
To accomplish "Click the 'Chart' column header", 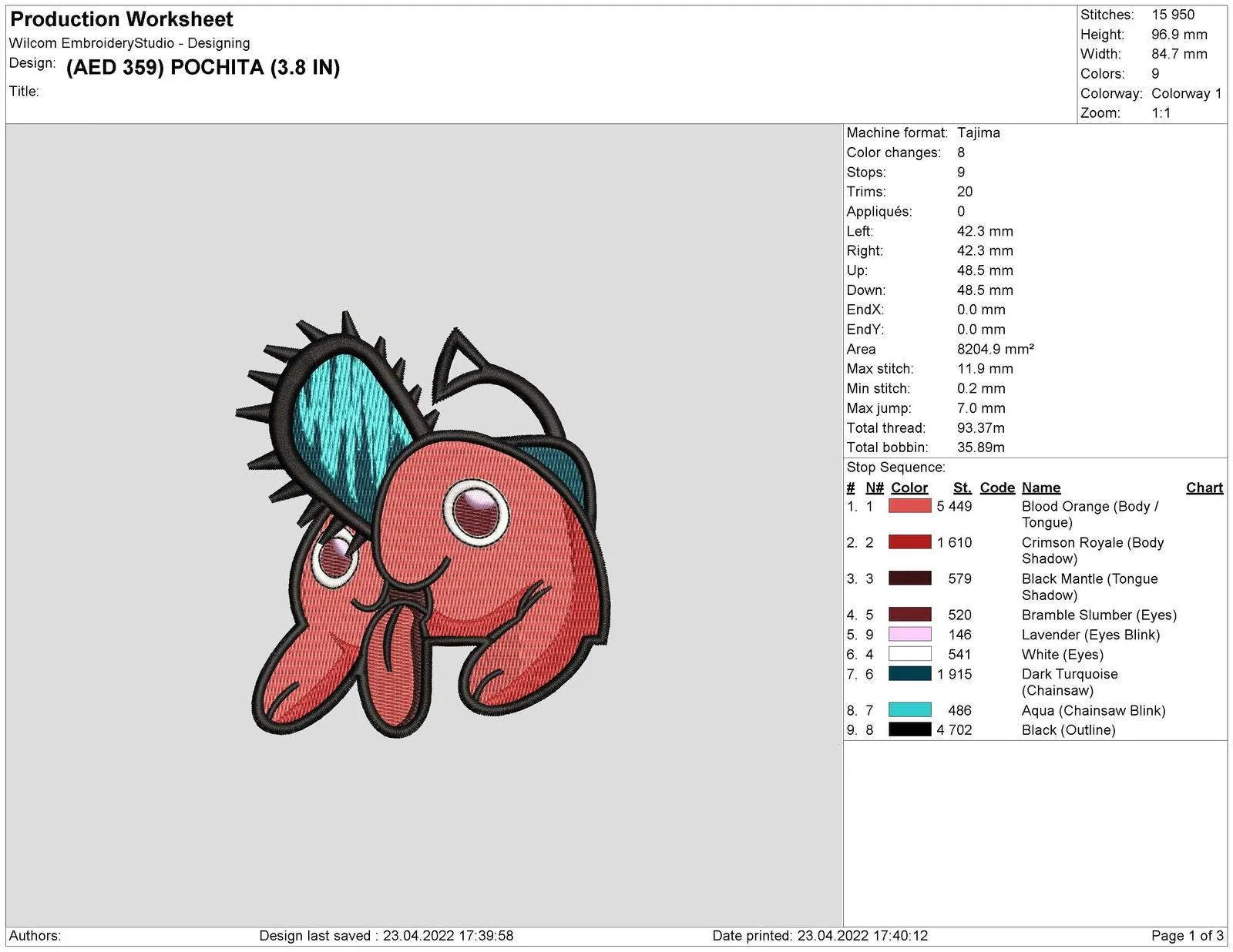I will click(1204, 488).
